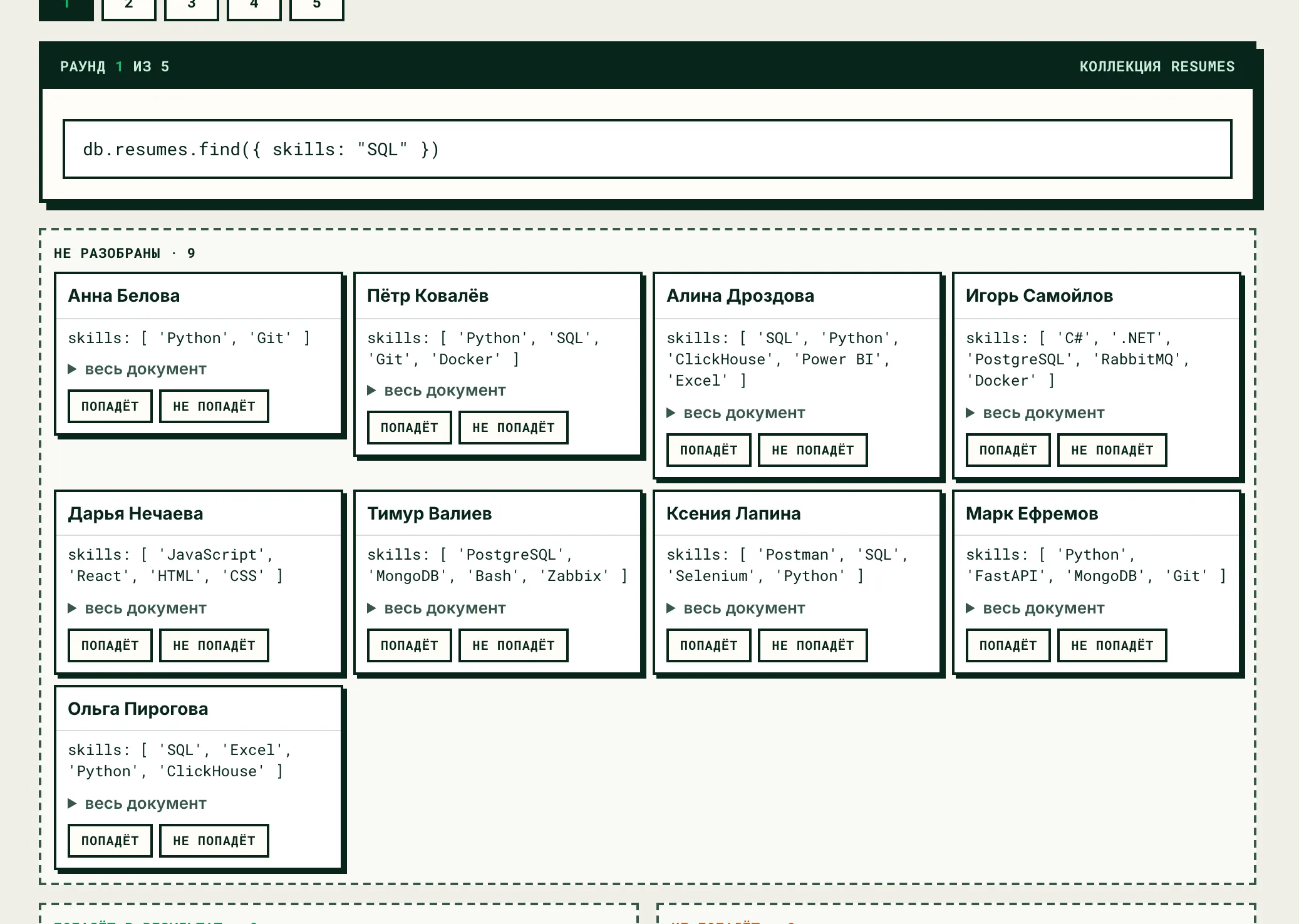Click the db.resumes.find query box
The image size is (1299, 924).
648,149
